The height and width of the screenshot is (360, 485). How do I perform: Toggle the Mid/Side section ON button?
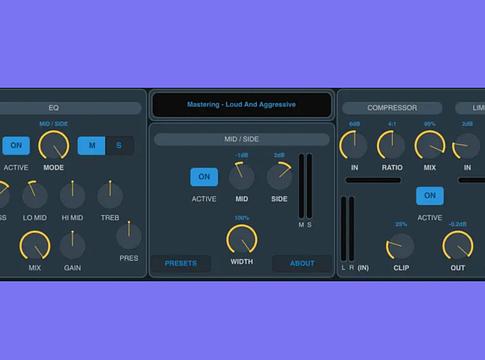coord(204,177)
